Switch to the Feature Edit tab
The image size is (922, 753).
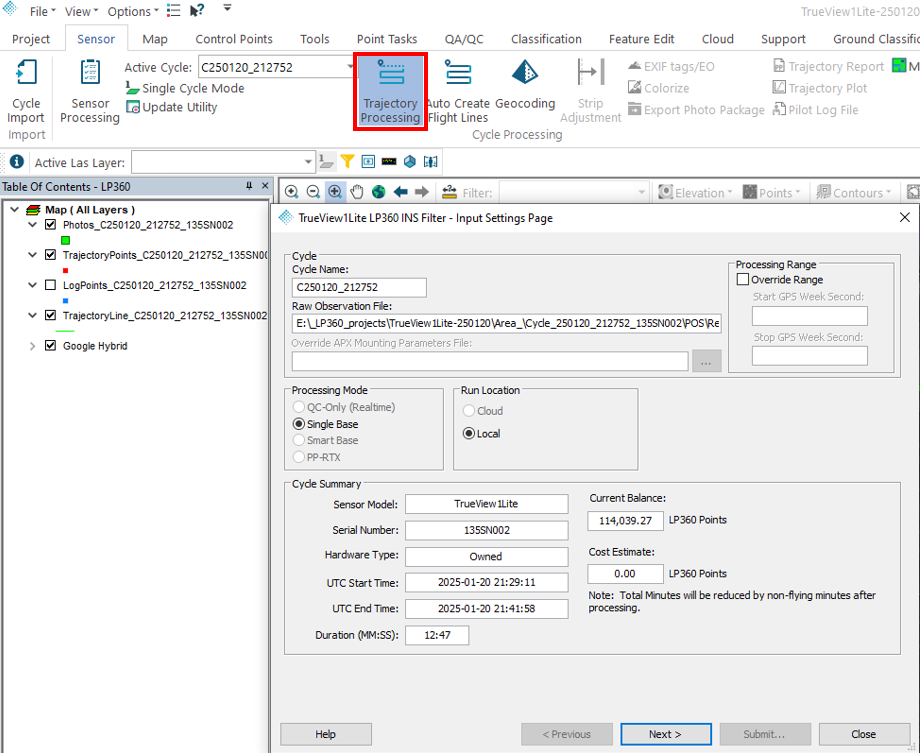[x=642, y=39]
